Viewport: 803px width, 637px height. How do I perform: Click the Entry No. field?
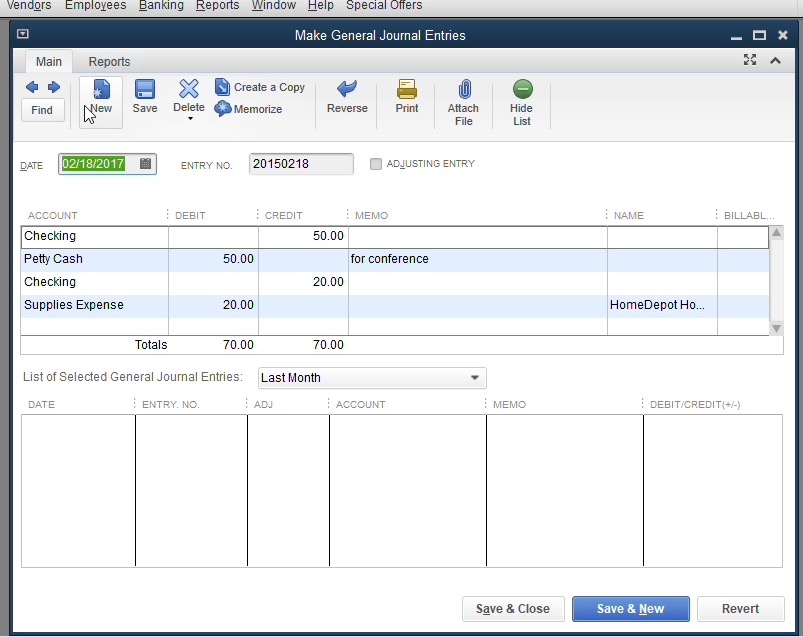pyautogui.click(x=301, y=164)
